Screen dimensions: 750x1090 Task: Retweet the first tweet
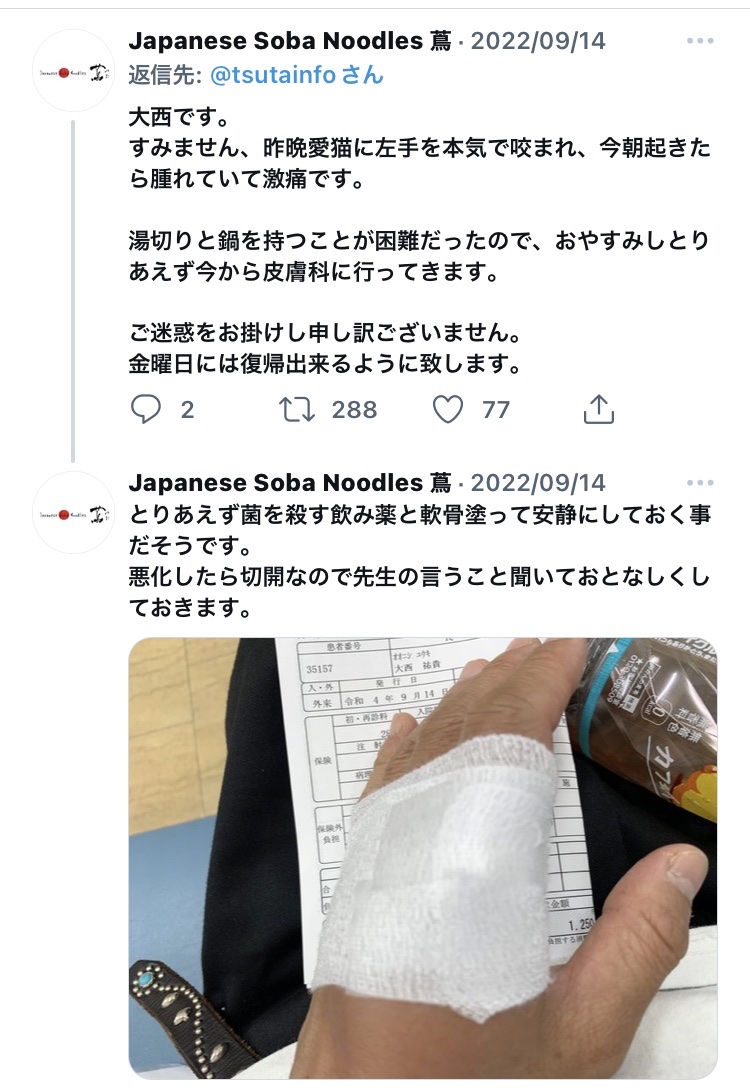click(297, 409)
